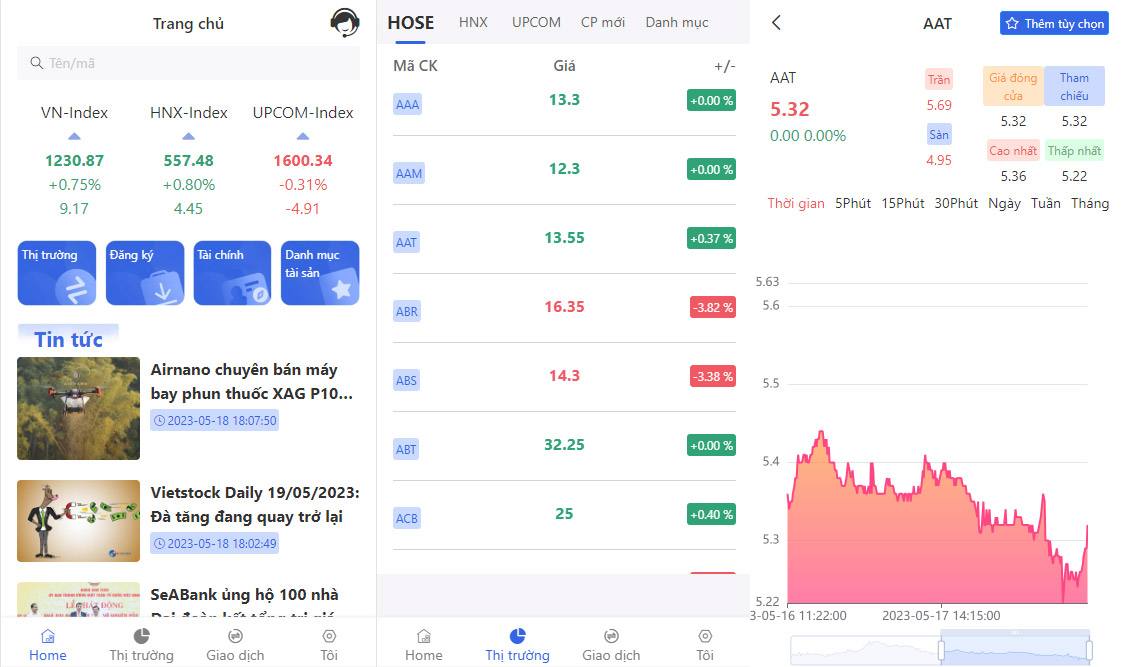
Task: Click the back arrow on AAT page
Action: [776, 23]
